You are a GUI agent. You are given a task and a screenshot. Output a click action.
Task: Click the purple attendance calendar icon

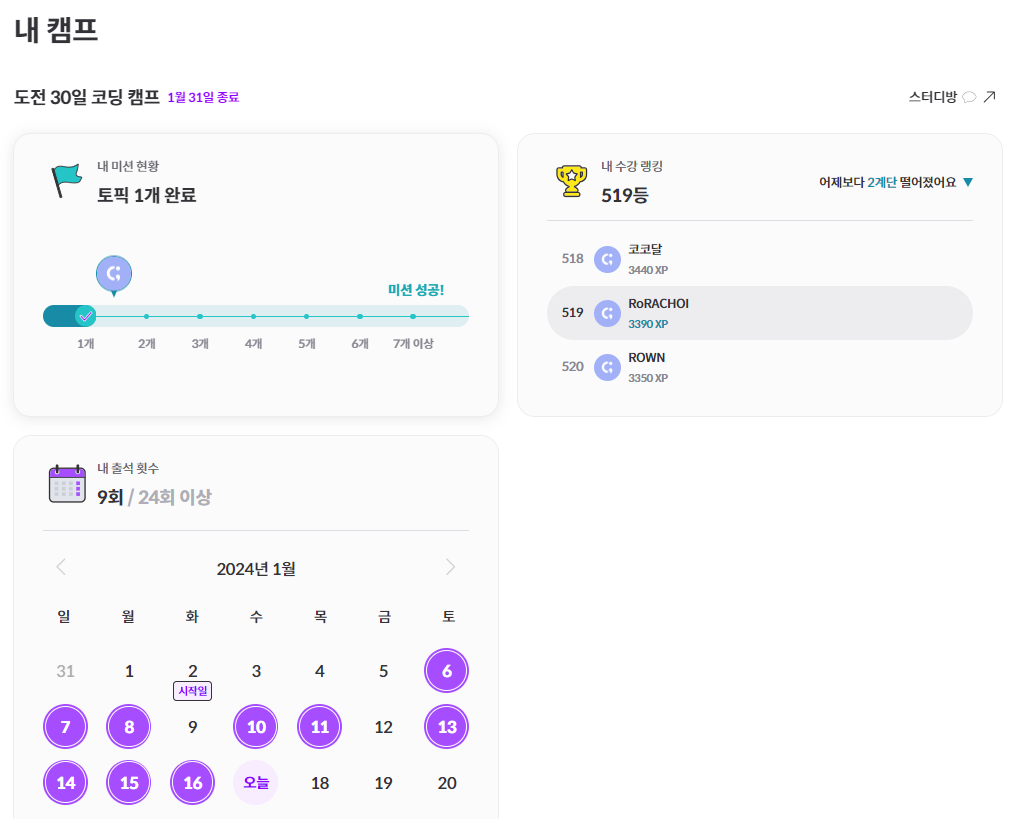[x=67, y=484]
